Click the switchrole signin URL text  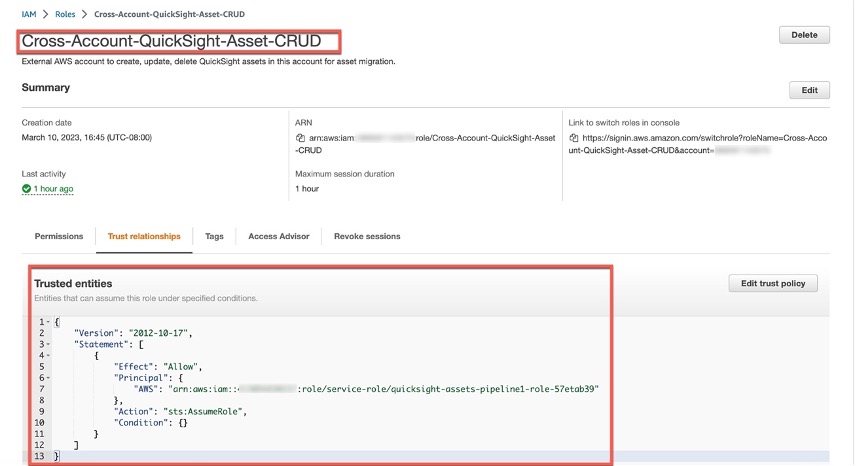pos(698,144)
